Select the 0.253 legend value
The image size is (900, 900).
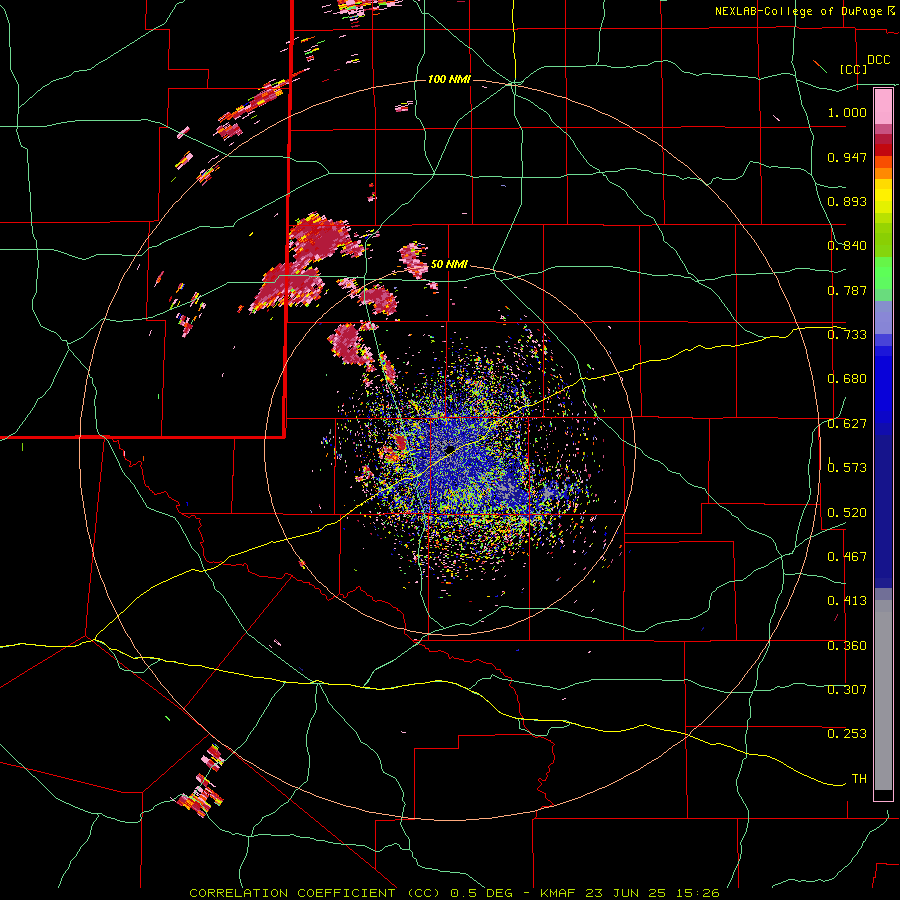847,734
